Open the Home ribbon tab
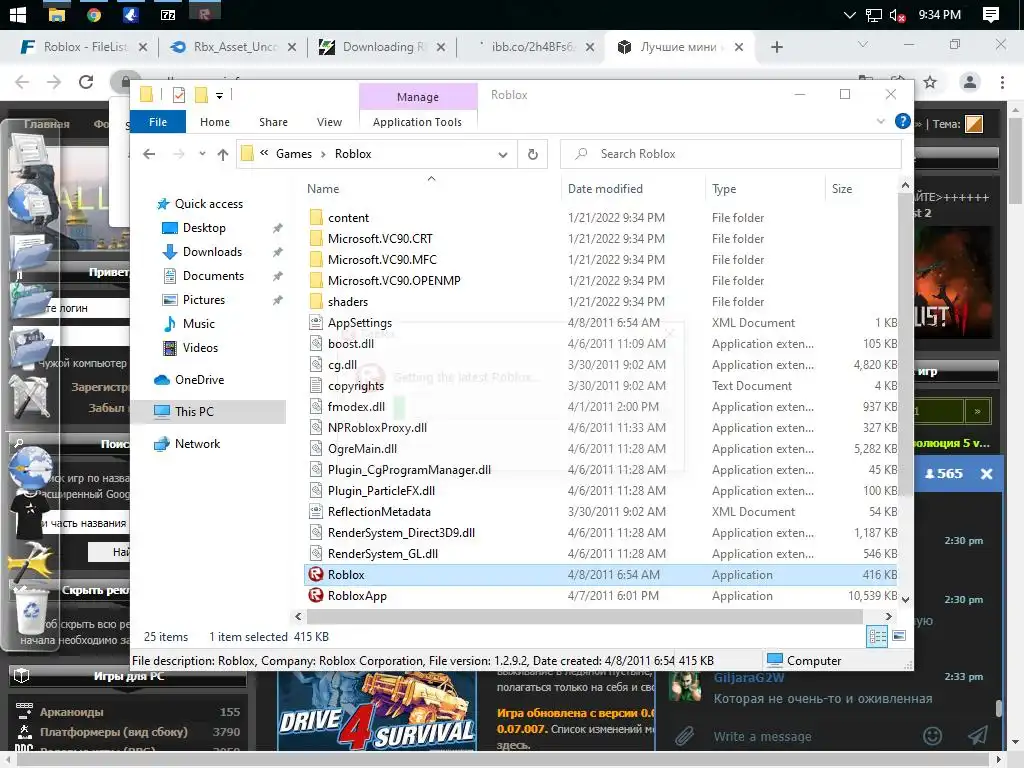The height and width of the screenshot is (768, 1024). [x=215, y=122]
